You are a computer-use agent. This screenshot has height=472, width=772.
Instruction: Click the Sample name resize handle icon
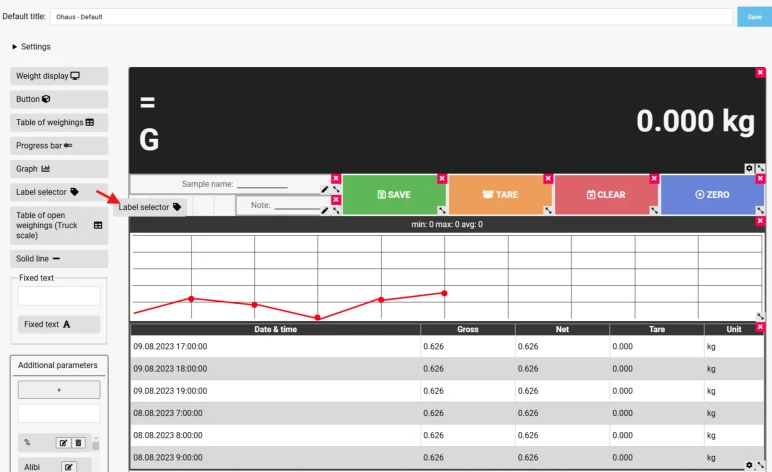(x=336, y=189)
